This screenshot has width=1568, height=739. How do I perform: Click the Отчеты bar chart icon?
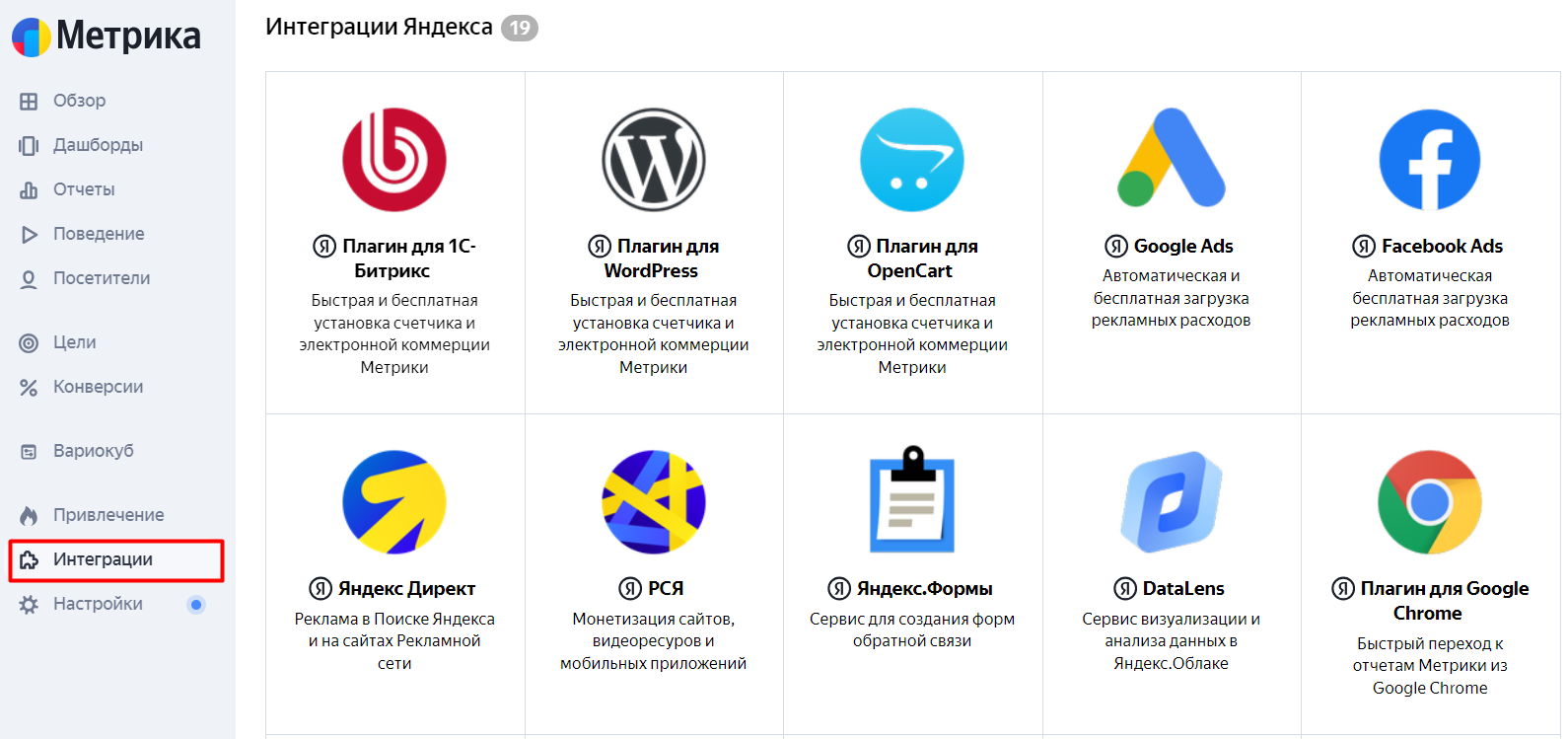pyautogui.click(x=29, y=189)
